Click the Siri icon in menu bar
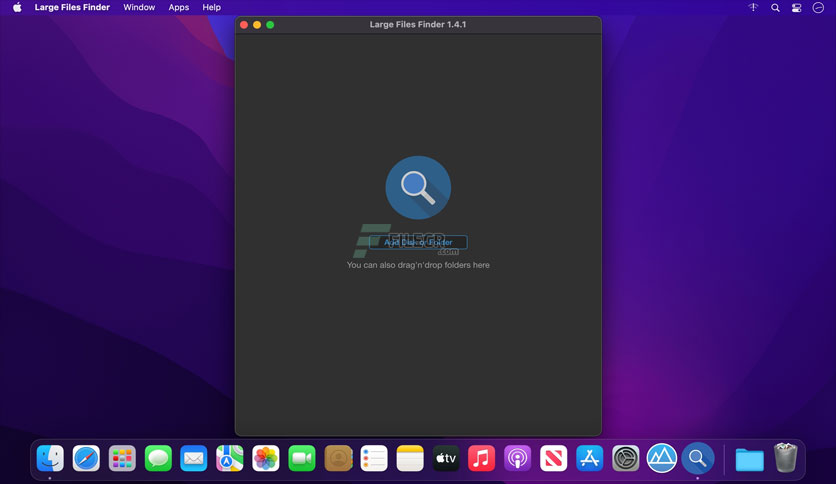 tap(818, 7)
